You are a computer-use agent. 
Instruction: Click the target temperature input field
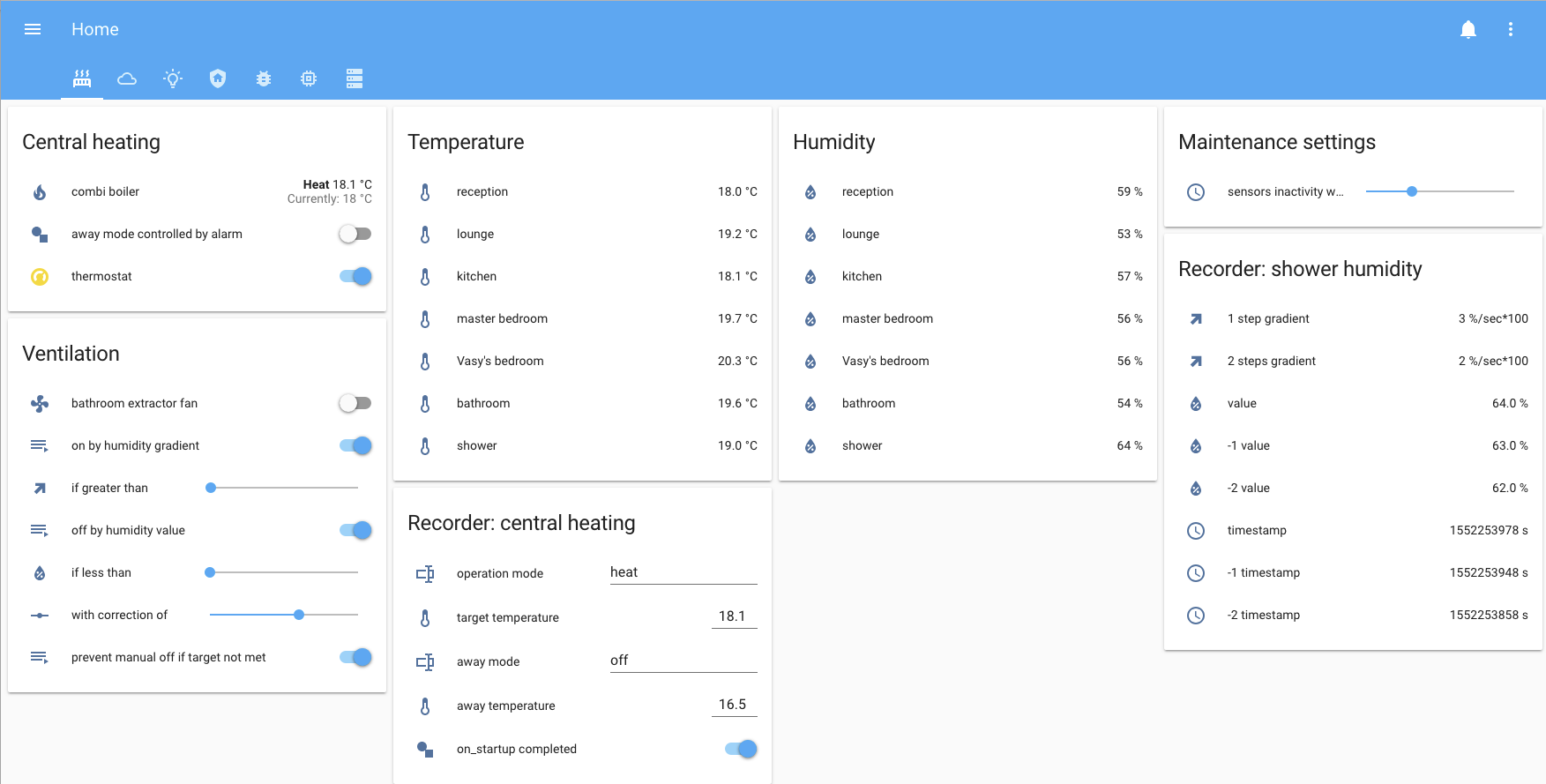click(x=734, y=616)
